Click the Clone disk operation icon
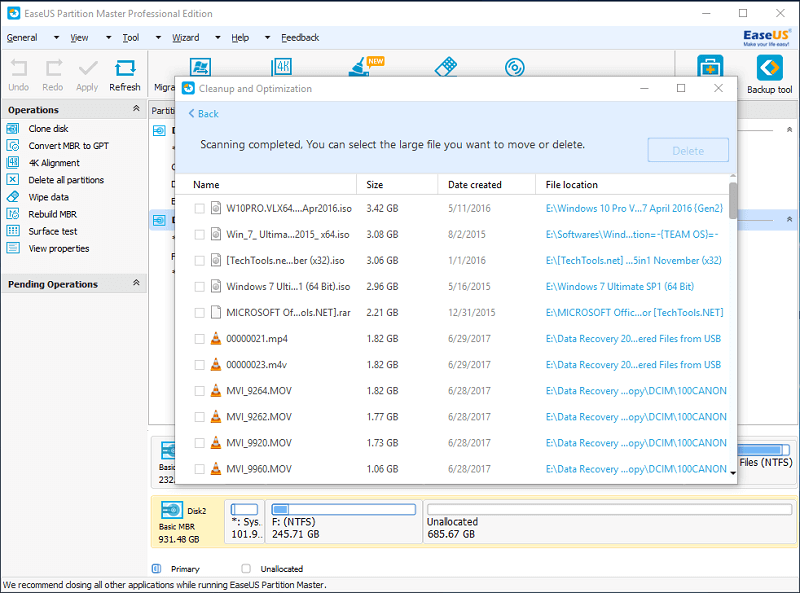This screenshot has height=593, width=800. [x=13, y=129]
